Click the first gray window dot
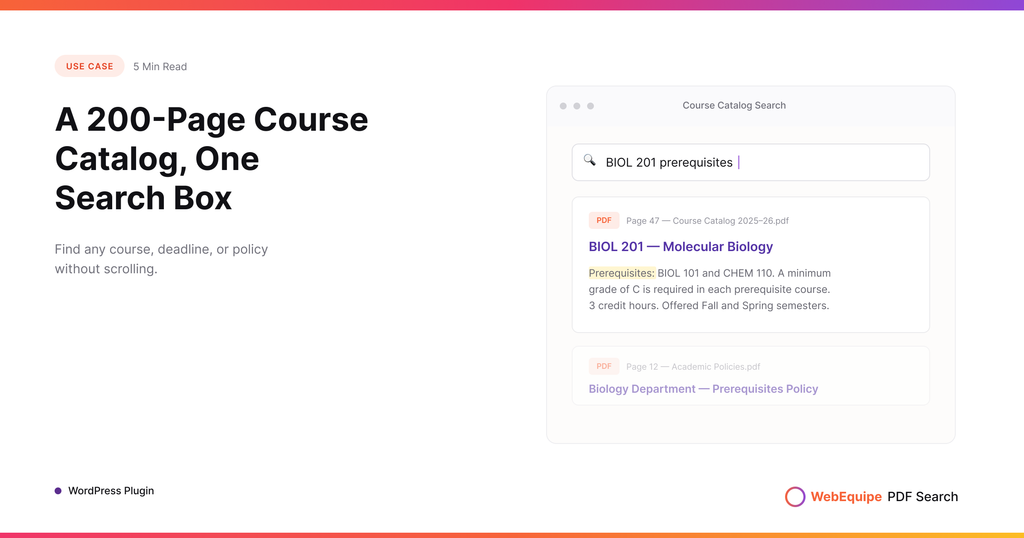 563,106
